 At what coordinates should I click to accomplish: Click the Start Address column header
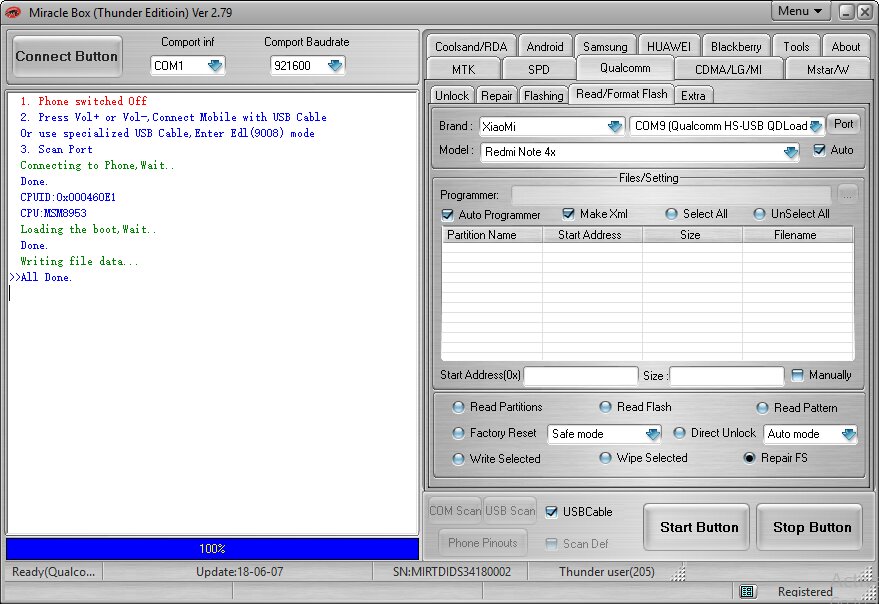pyautogui.click(x=592, y=235)
